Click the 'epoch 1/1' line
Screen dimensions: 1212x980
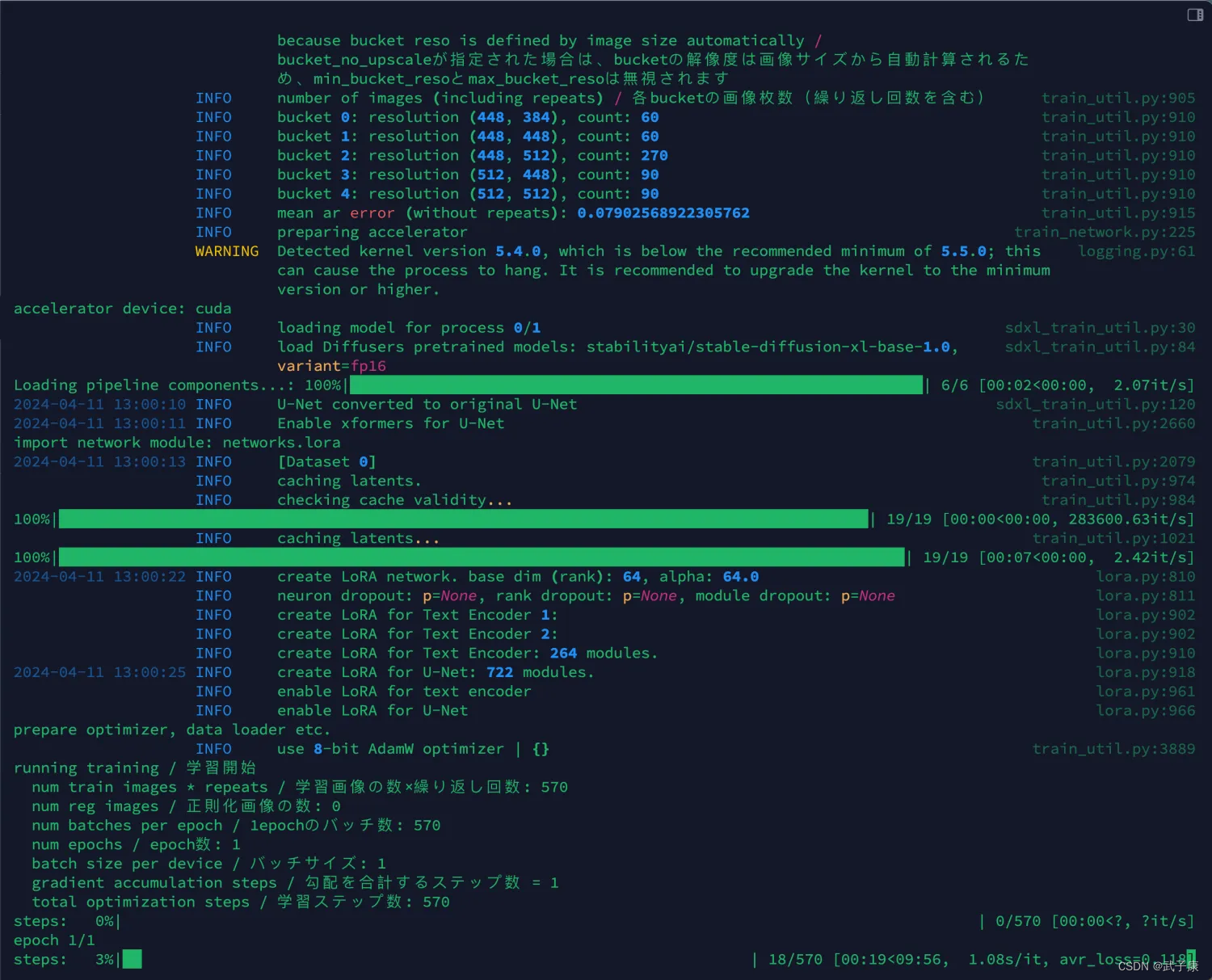(x=54, y=940)
